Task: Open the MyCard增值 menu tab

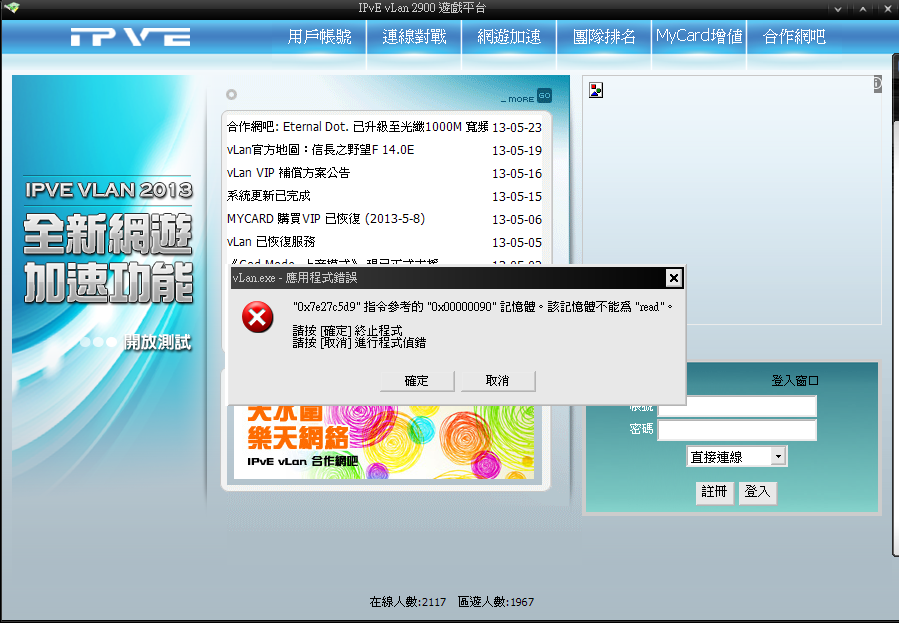Action: coord(699,37)
